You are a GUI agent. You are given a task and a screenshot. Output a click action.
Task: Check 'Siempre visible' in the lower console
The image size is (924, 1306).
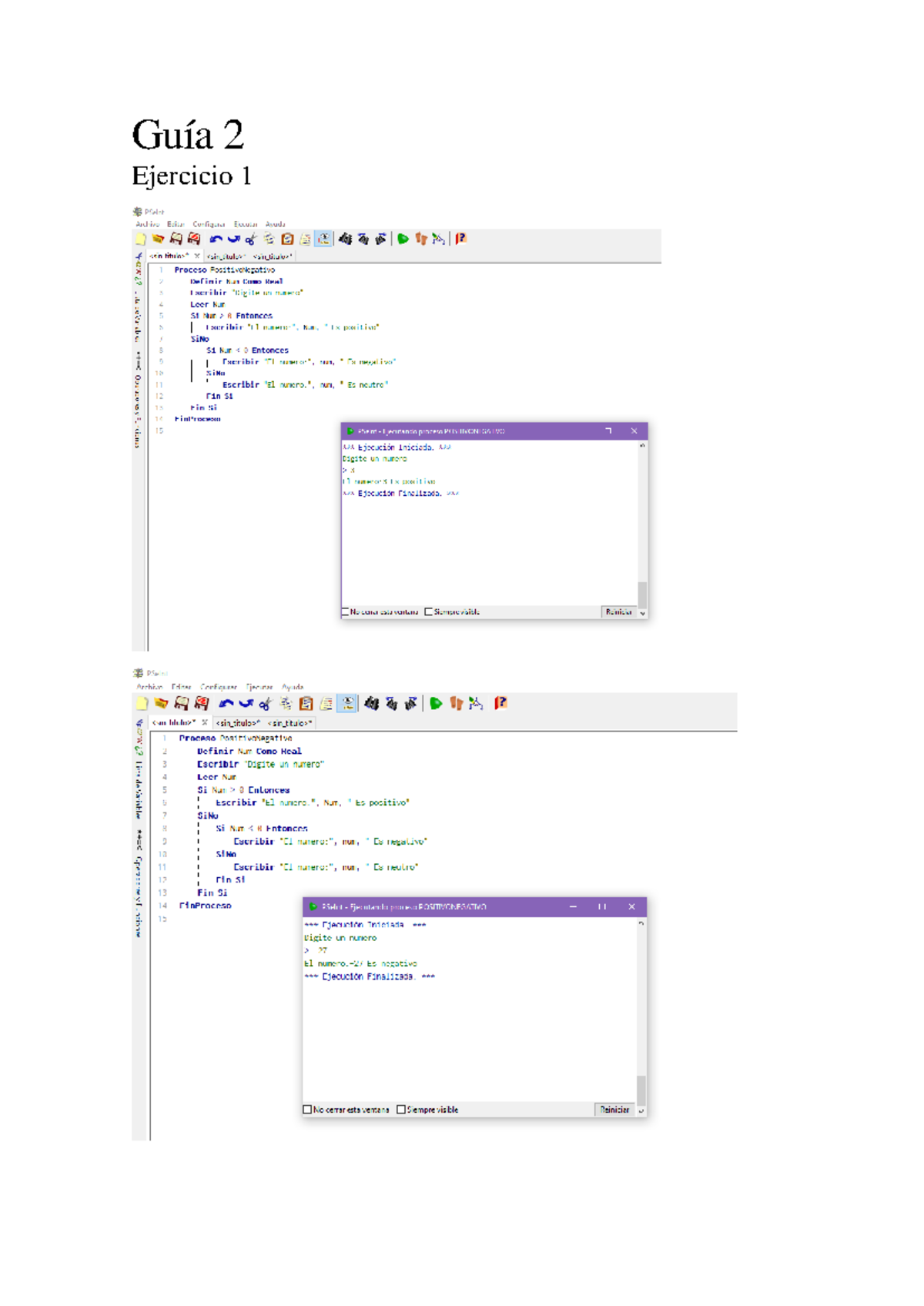point(401,1110)
